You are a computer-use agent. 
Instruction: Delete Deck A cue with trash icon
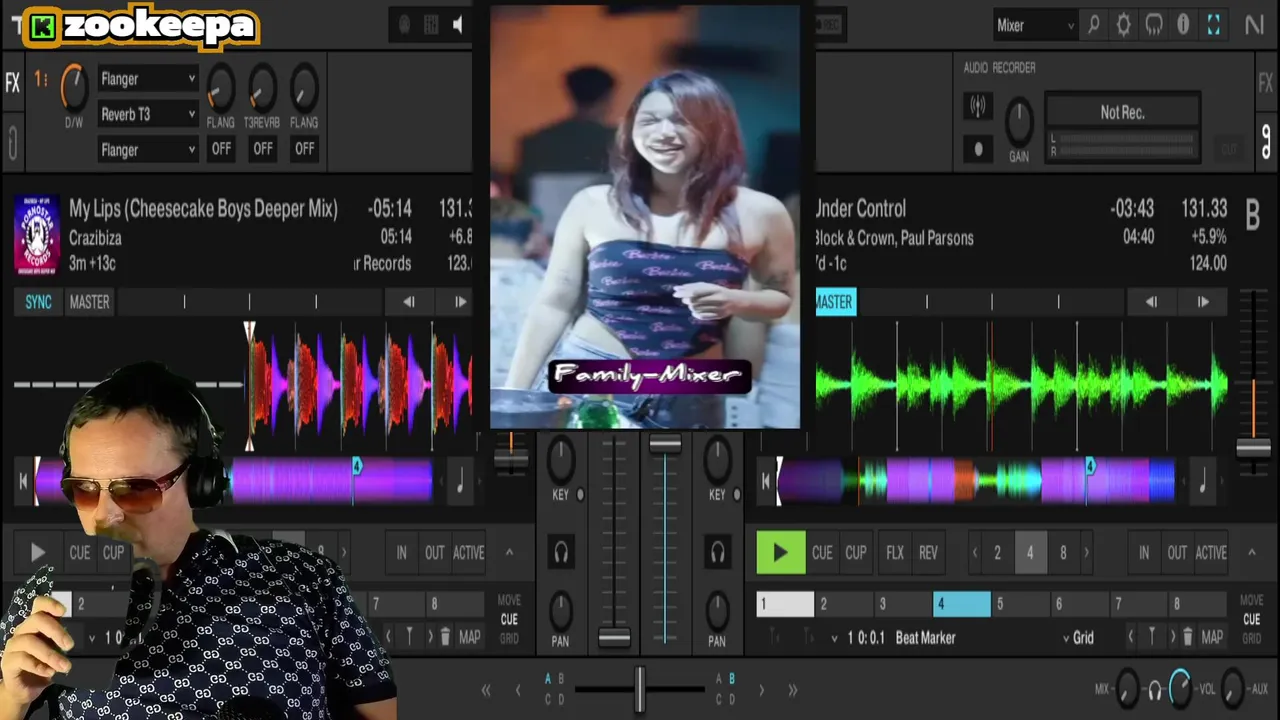point(444,637)
